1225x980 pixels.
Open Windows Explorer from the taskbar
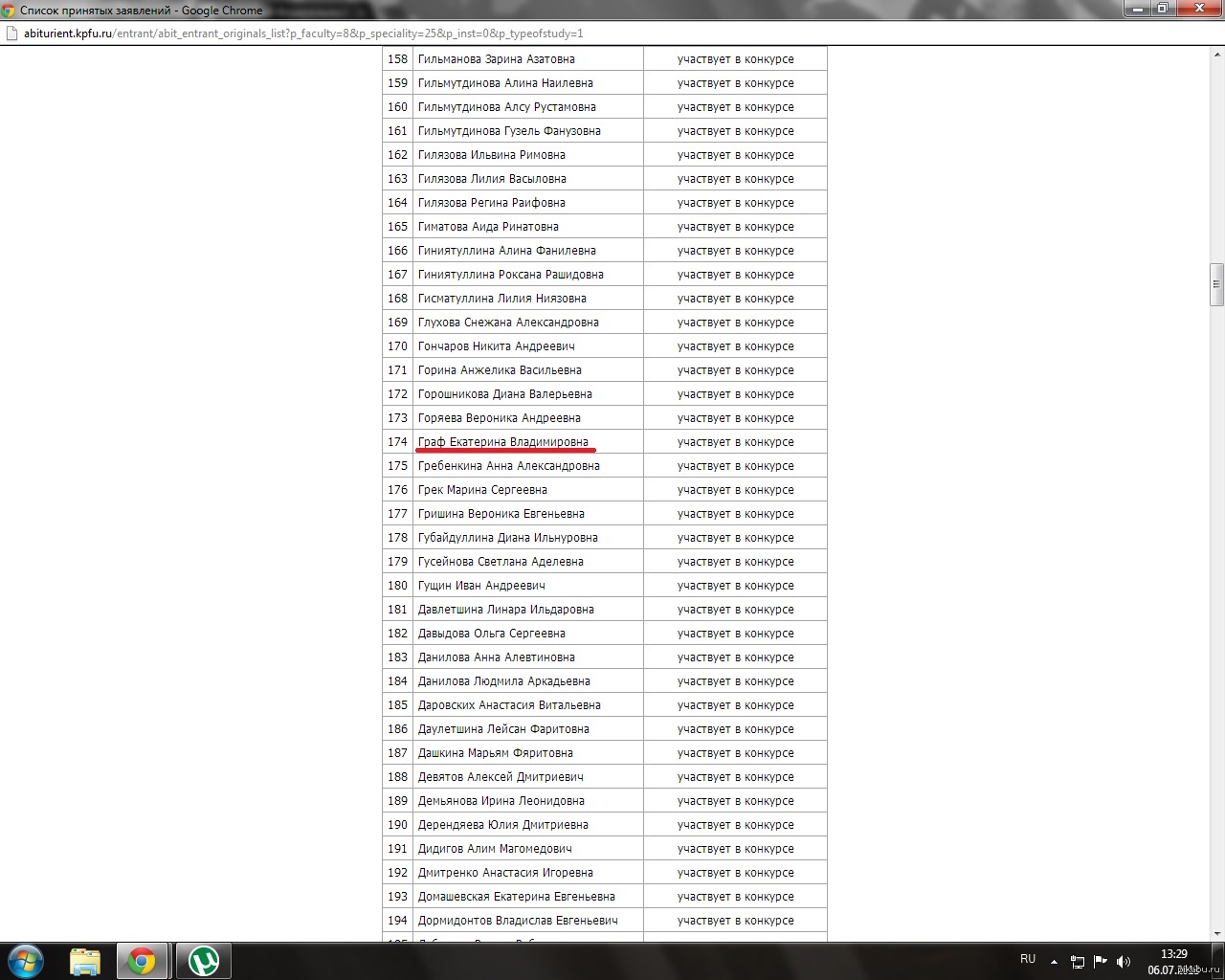pyautogui.click(x=85, y=961)
